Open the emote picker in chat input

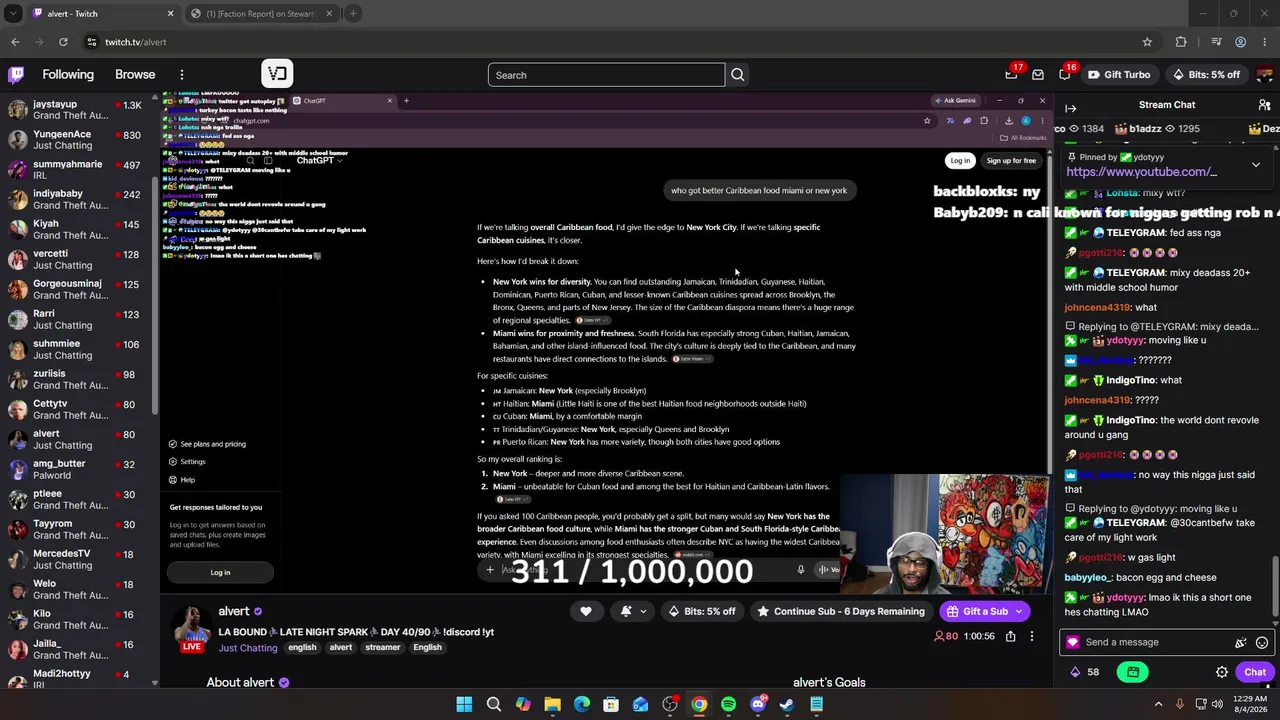coord(1262,643)
